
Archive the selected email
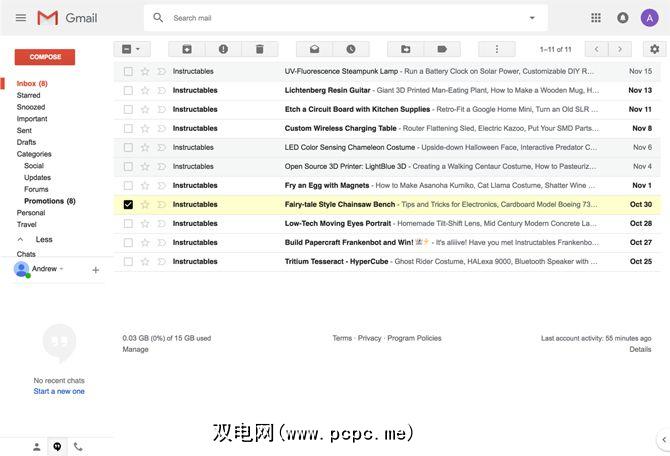pos(187,49)
